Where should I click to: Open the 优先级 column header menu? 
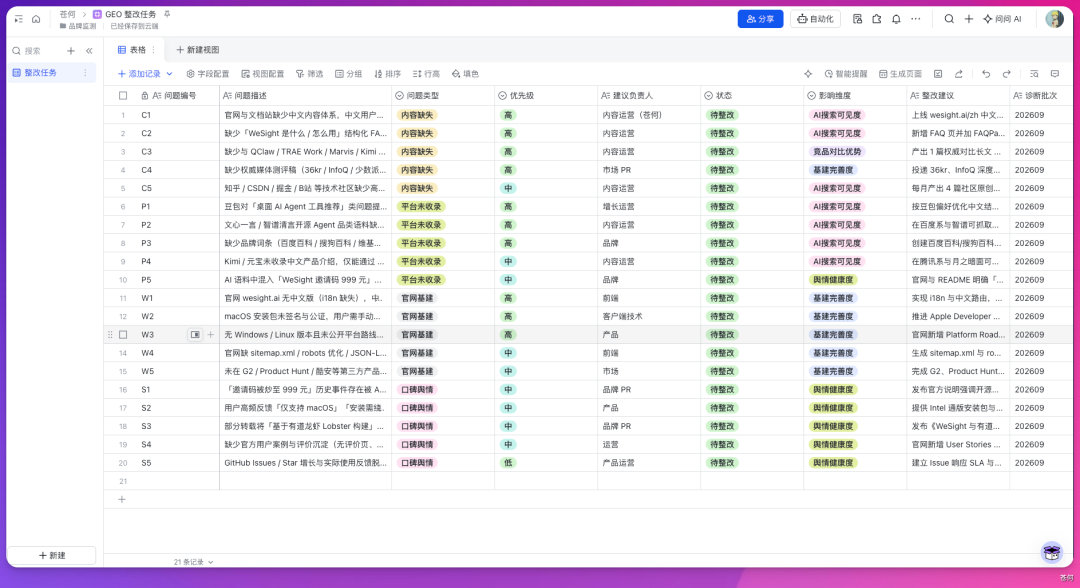tap(546, 96)
